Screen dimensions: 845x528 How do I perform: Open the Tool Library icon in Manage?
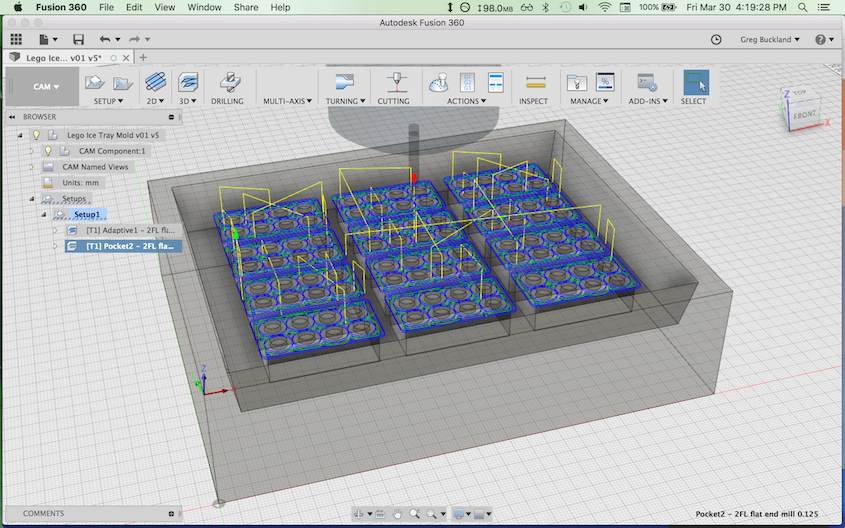577,82
